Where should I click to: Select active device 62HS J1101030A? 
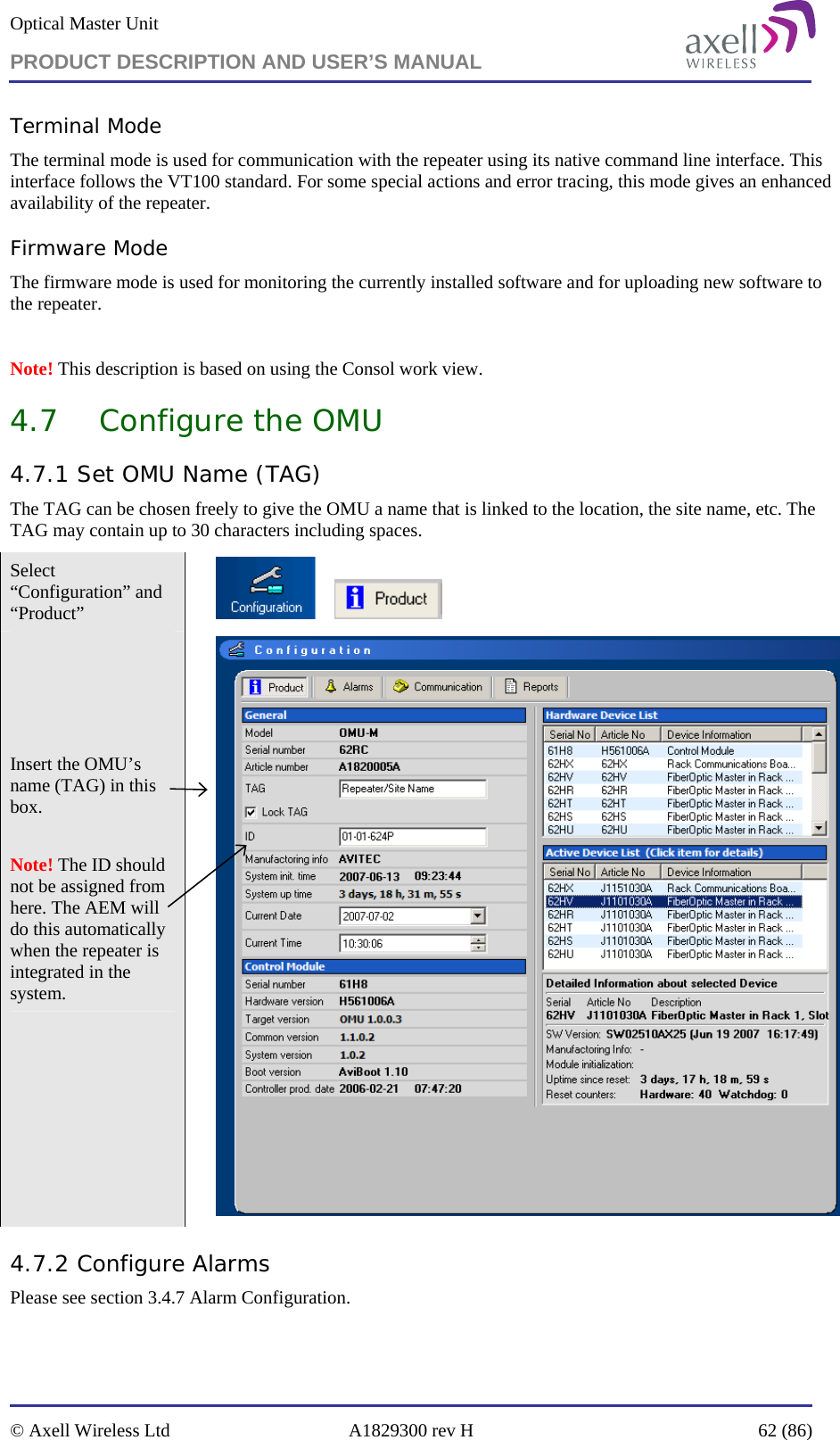click(x=673, y=941)
